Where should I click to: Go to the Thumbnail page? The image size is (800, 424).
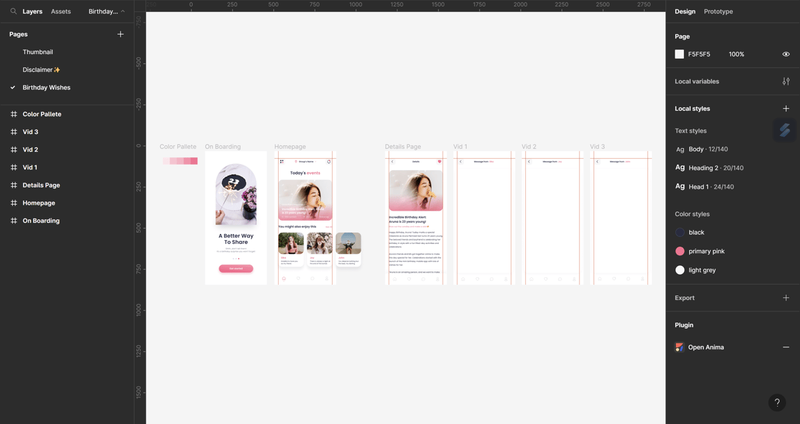tap(38, 52)
